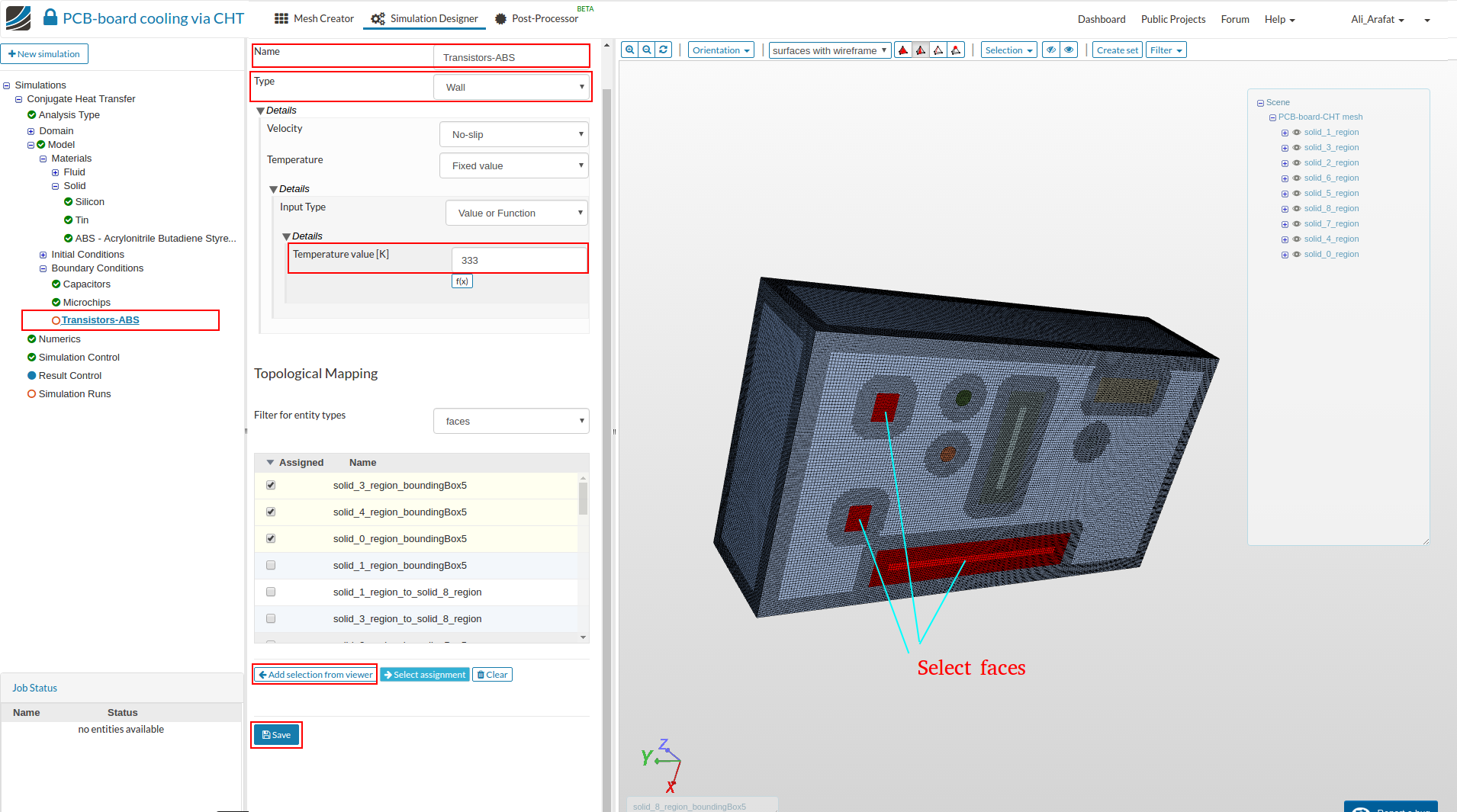Click the green check beside Tin
The width and height of the screenshot is (1457, 812).
click(69, 220)
